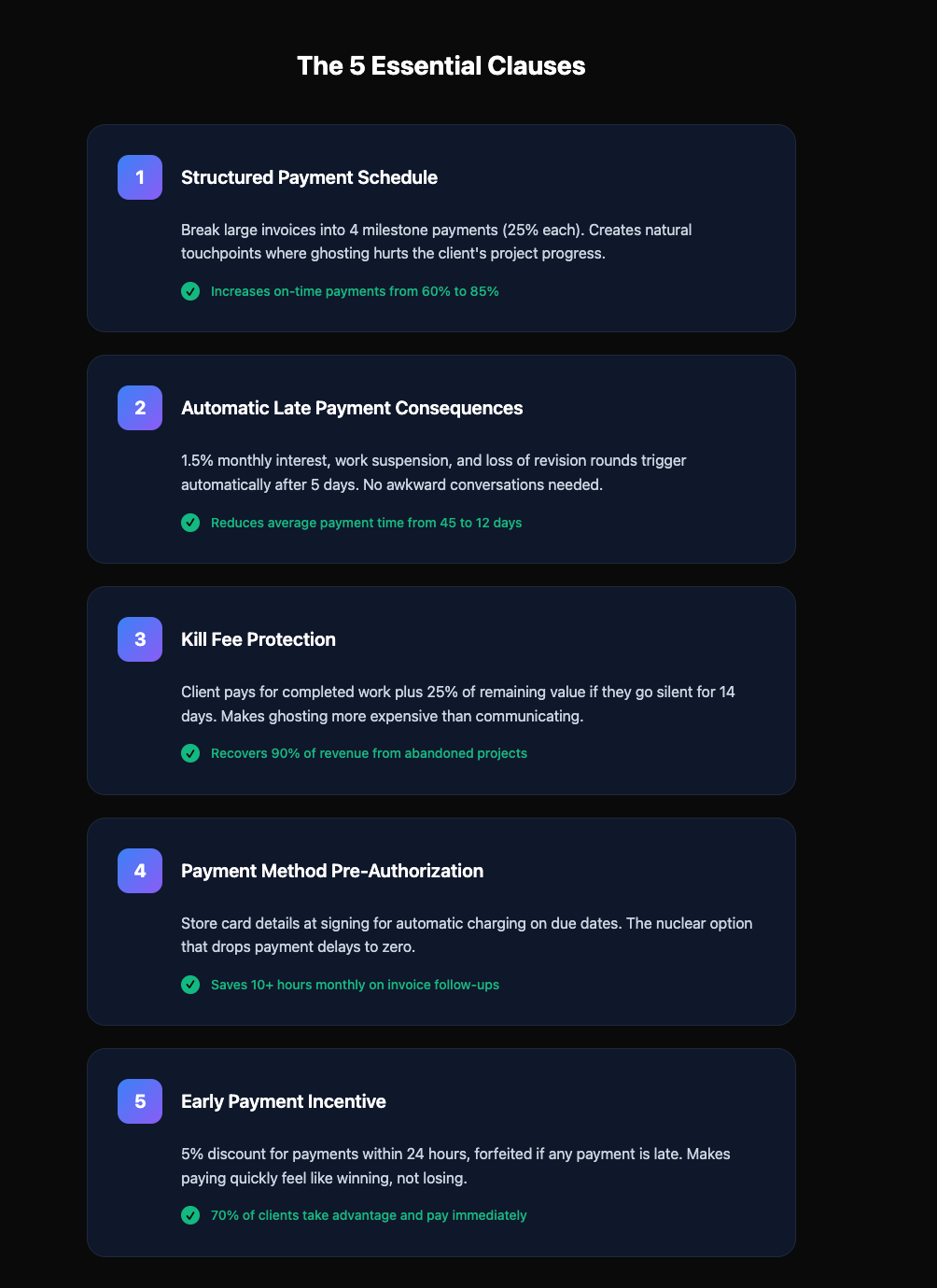Click green checkmark beside average payment time
This screenshot has height=1288, width=937.
click(x=190, y=523)
